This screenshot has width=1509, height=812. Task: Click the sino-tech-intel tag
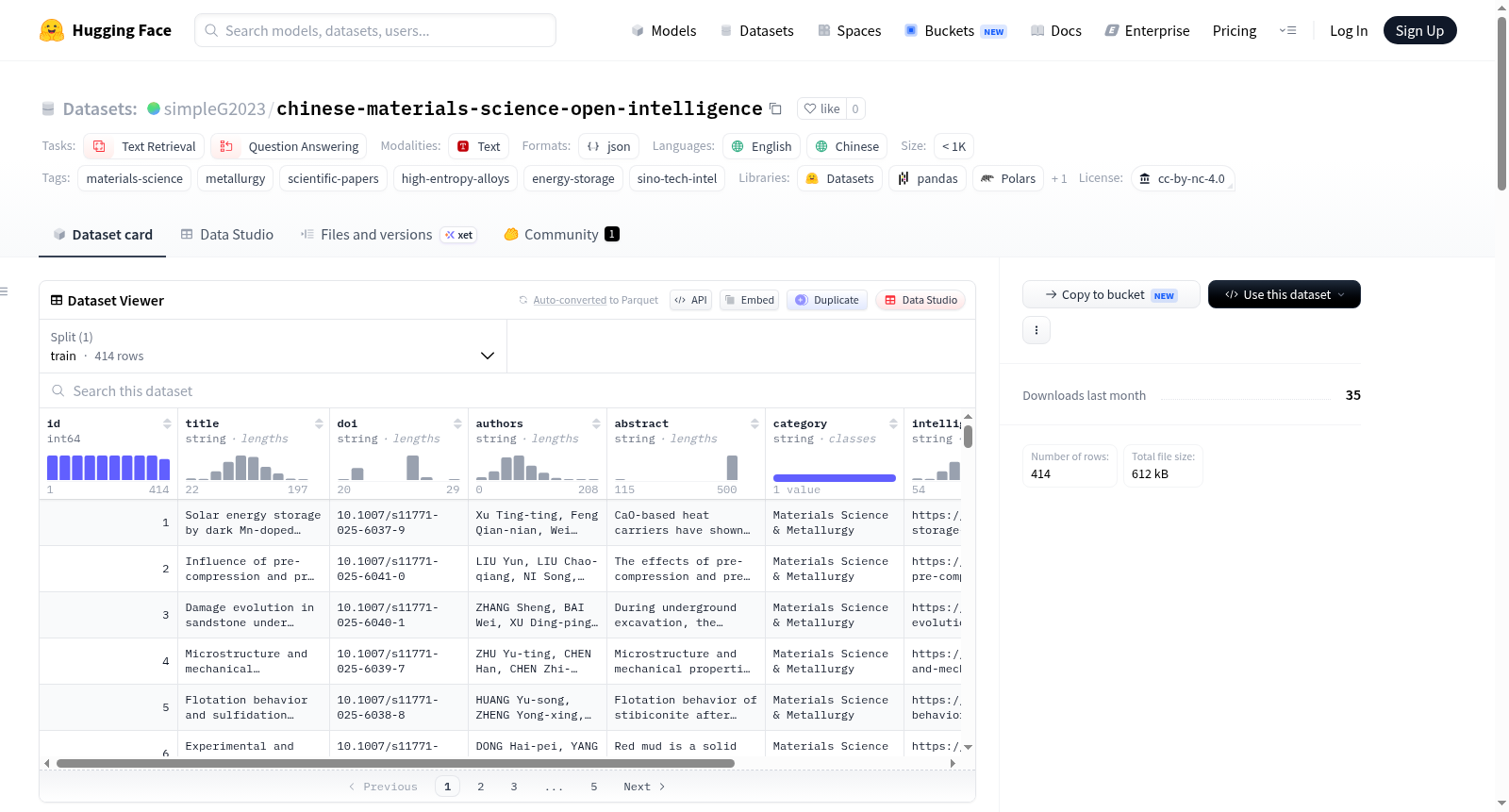click(x=677, y=178)
